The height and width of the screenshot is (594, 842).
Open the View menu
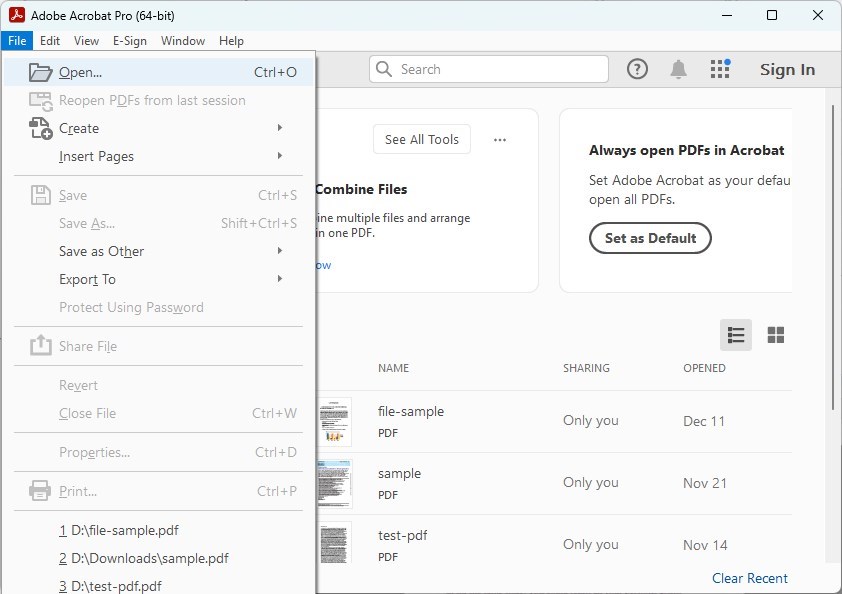(86, 41)
